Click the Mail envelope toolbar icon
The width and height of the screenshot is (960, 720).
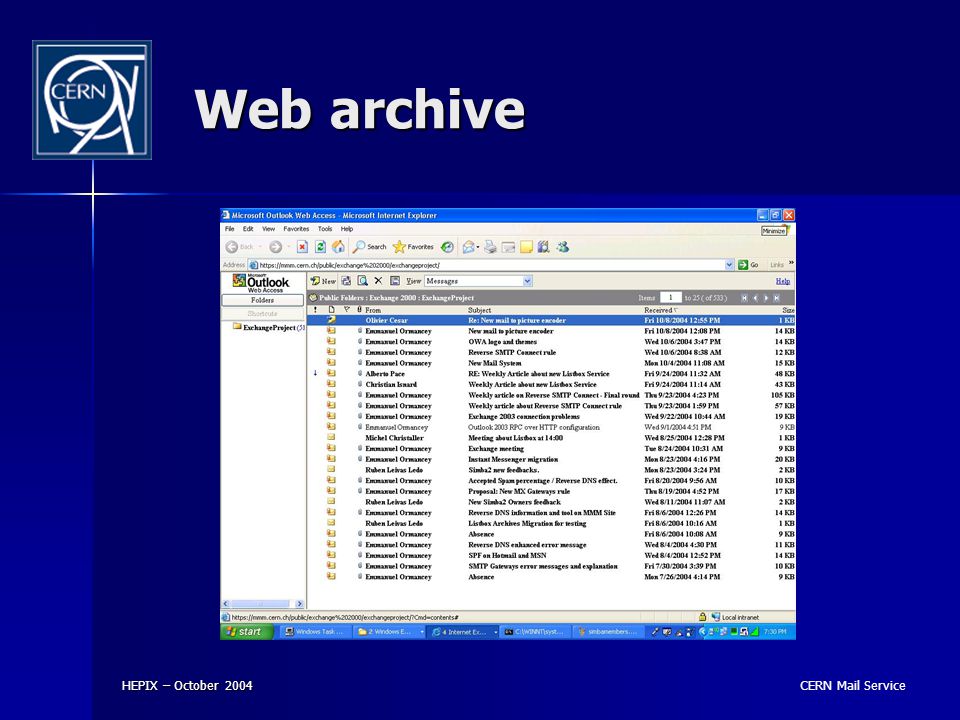pos(469,247)
